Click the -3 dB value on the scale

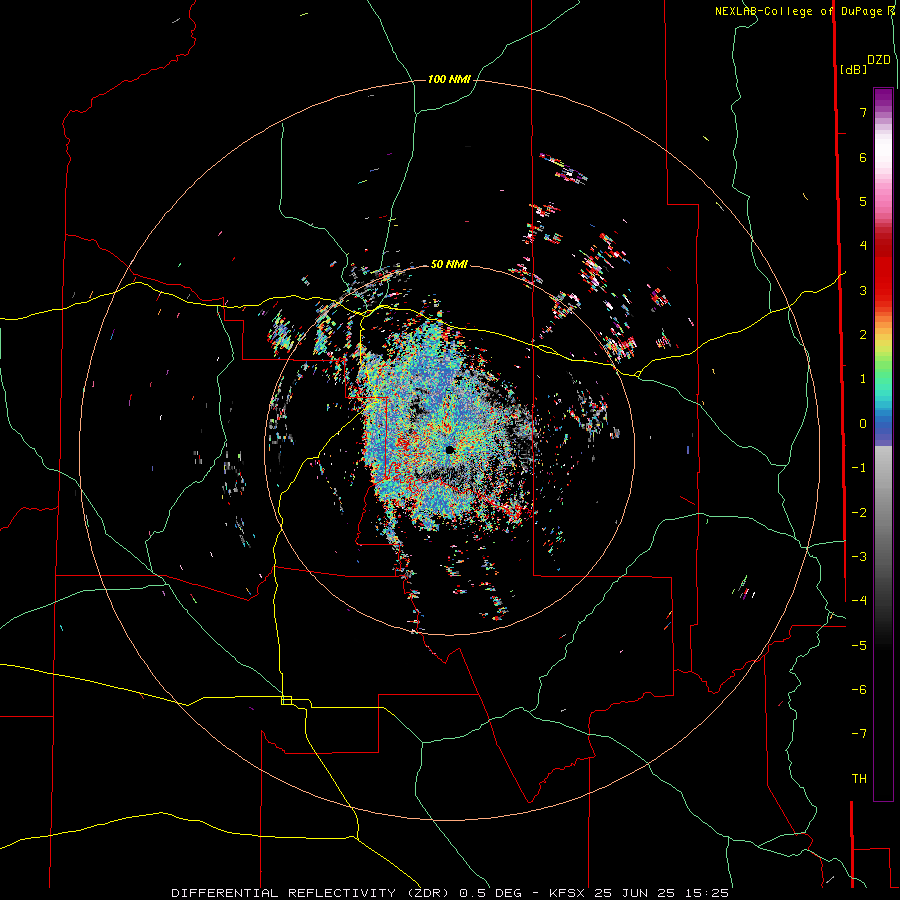point(859,557)
